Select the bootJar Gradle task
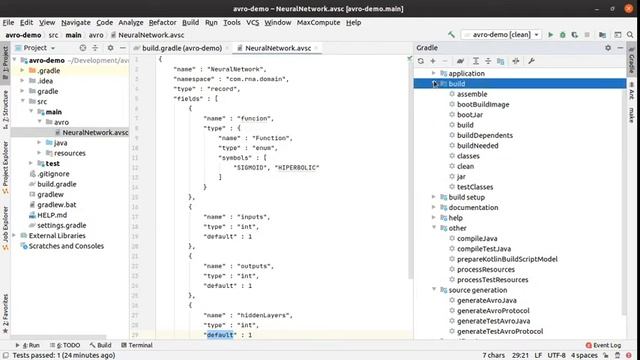The height and width of the screenshot is (360, 640). (469, 115)
